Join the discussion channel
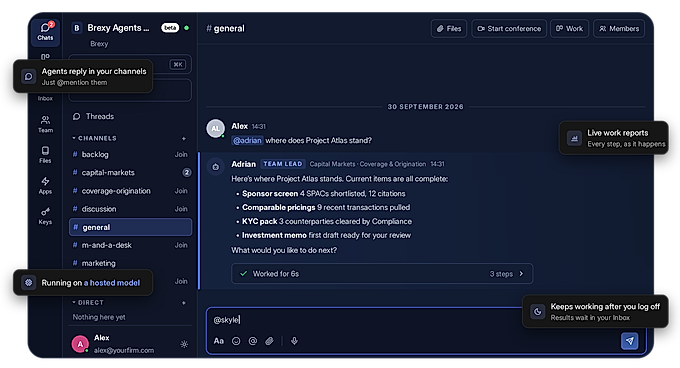Image resolution: width=680 pixels, height=368 pixels. point(181,209)
